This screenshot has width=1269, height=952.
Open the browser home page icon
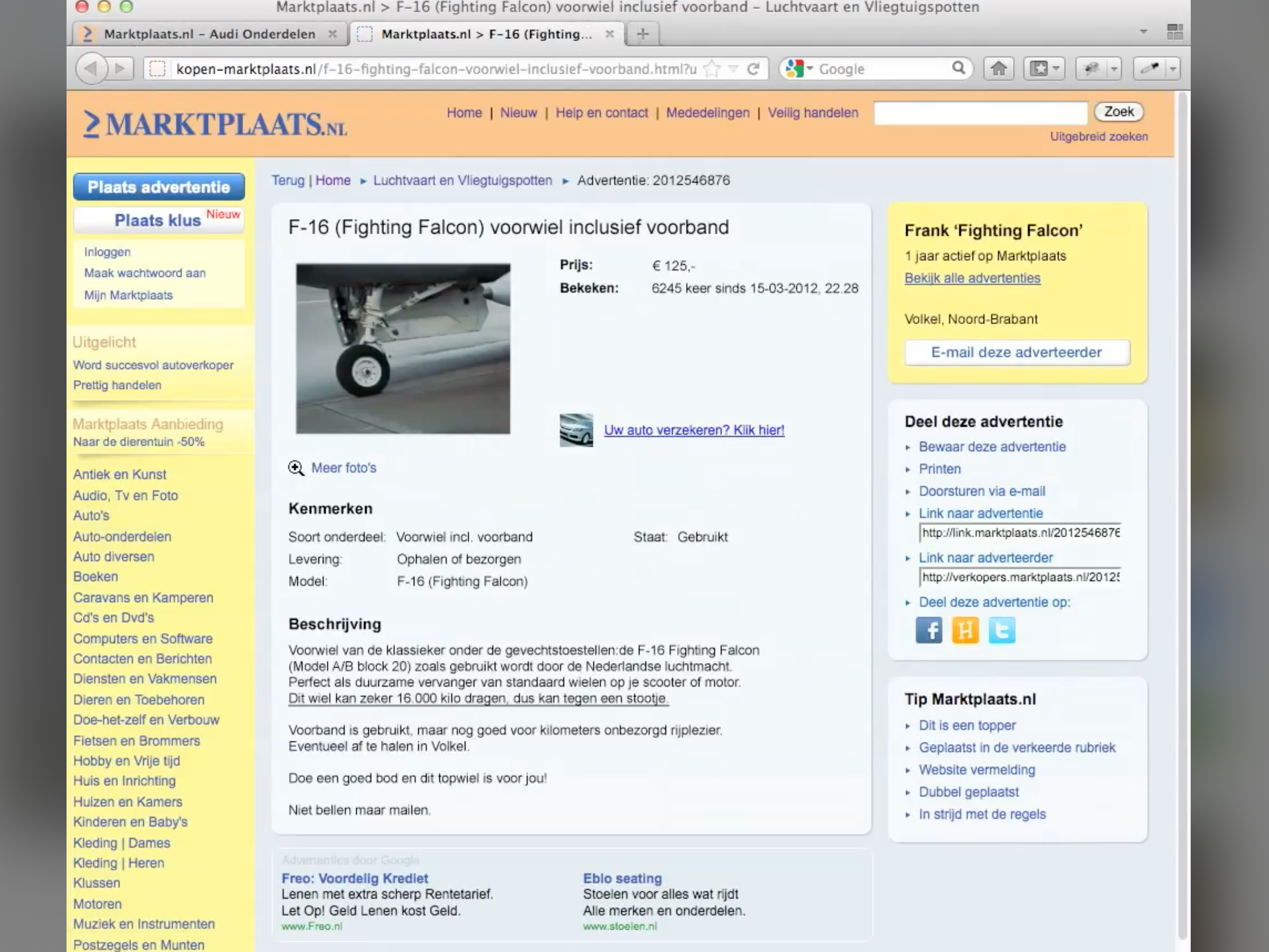[999, 69]
